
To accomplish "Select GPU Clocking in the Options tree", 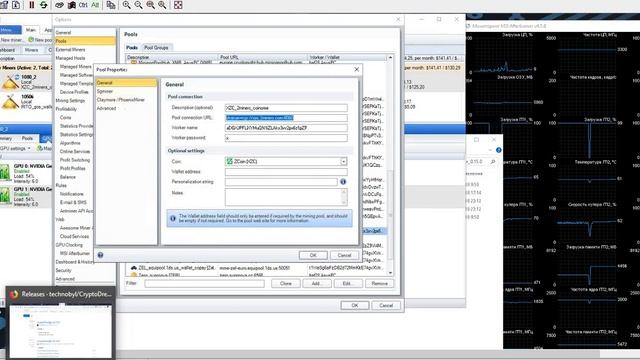I will click(x=69, y=245).
